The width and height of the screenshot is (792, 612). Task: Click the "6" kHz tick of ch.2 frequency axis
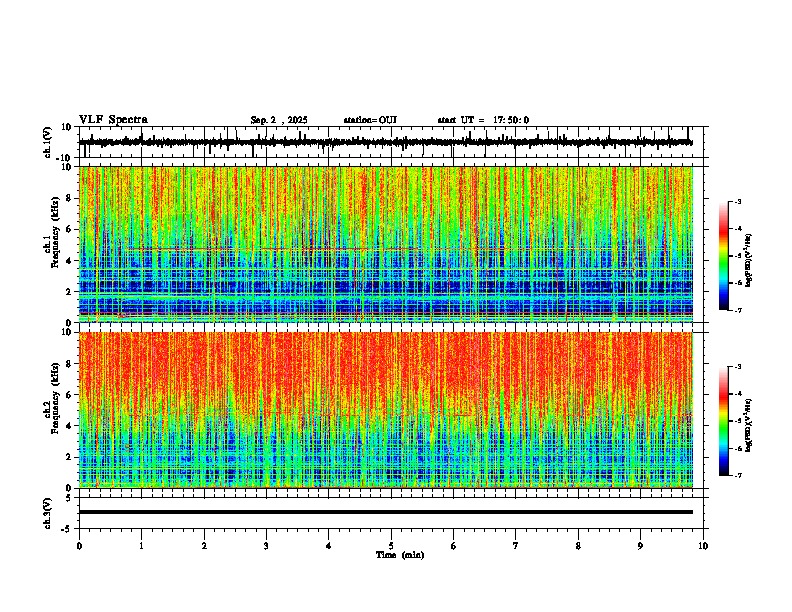pos(69,395)
